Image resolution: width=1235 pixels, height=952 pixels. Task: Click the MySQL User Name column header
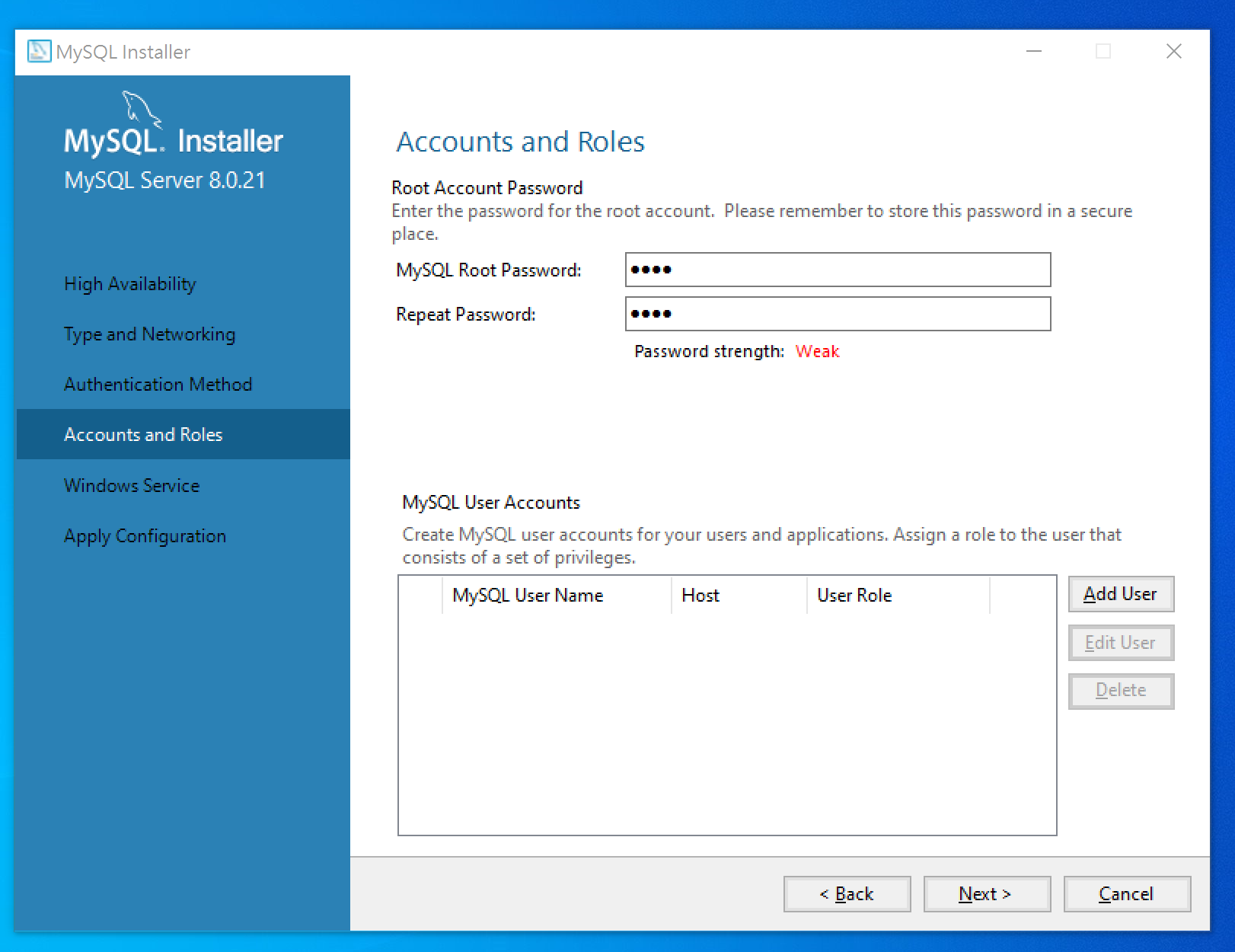click(557, 596)
